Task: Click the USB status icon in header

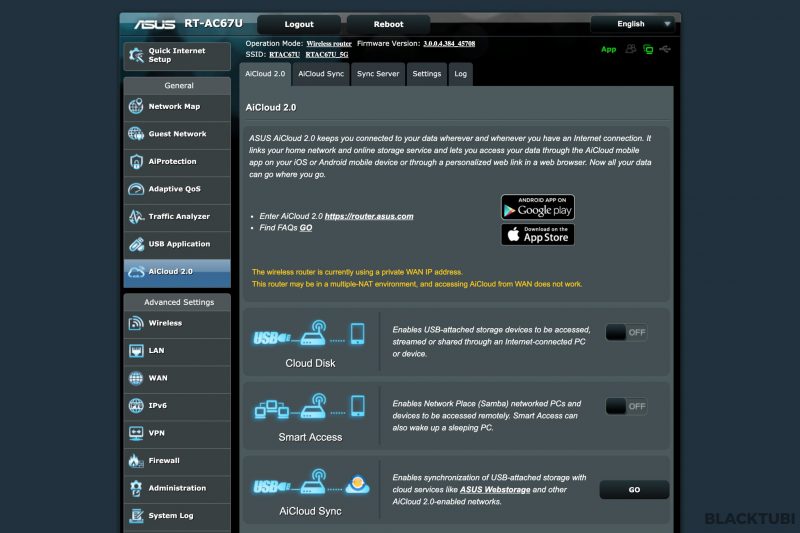Action: pos(665,49)
